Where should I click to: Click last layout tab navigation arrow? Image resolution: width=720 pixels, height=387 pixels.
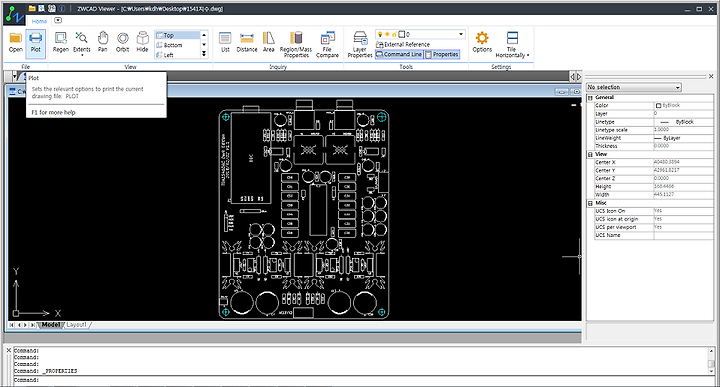click(x=32, y=325)
